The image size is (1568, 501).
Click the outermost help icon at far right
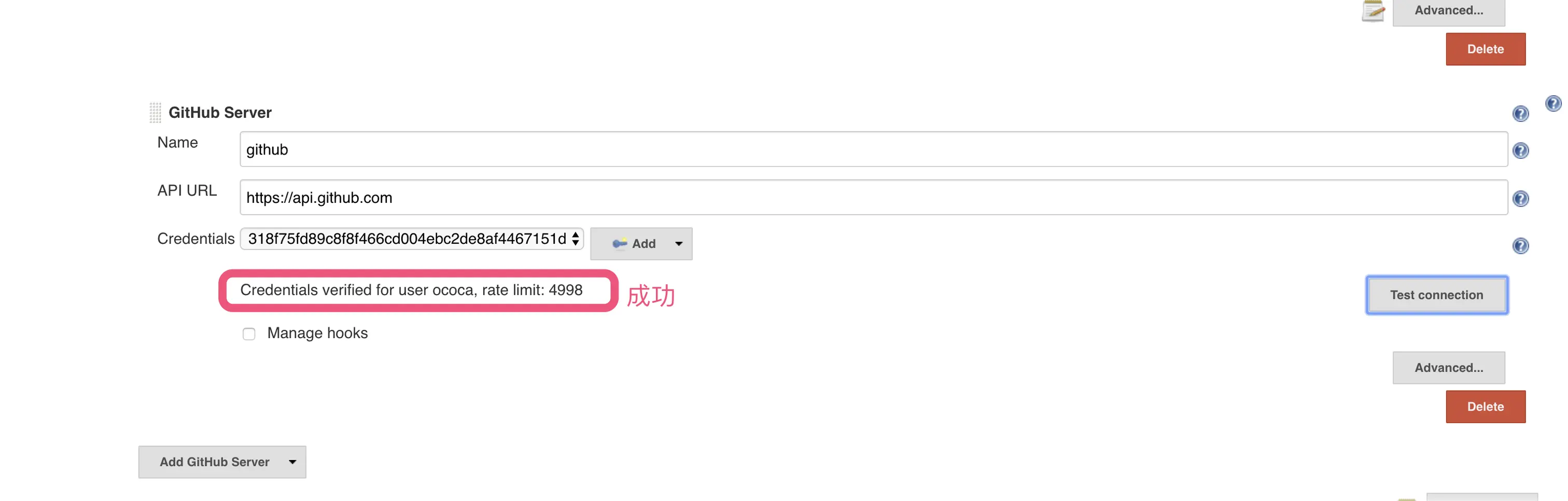pyautogui.click(x=1553, y=104)
